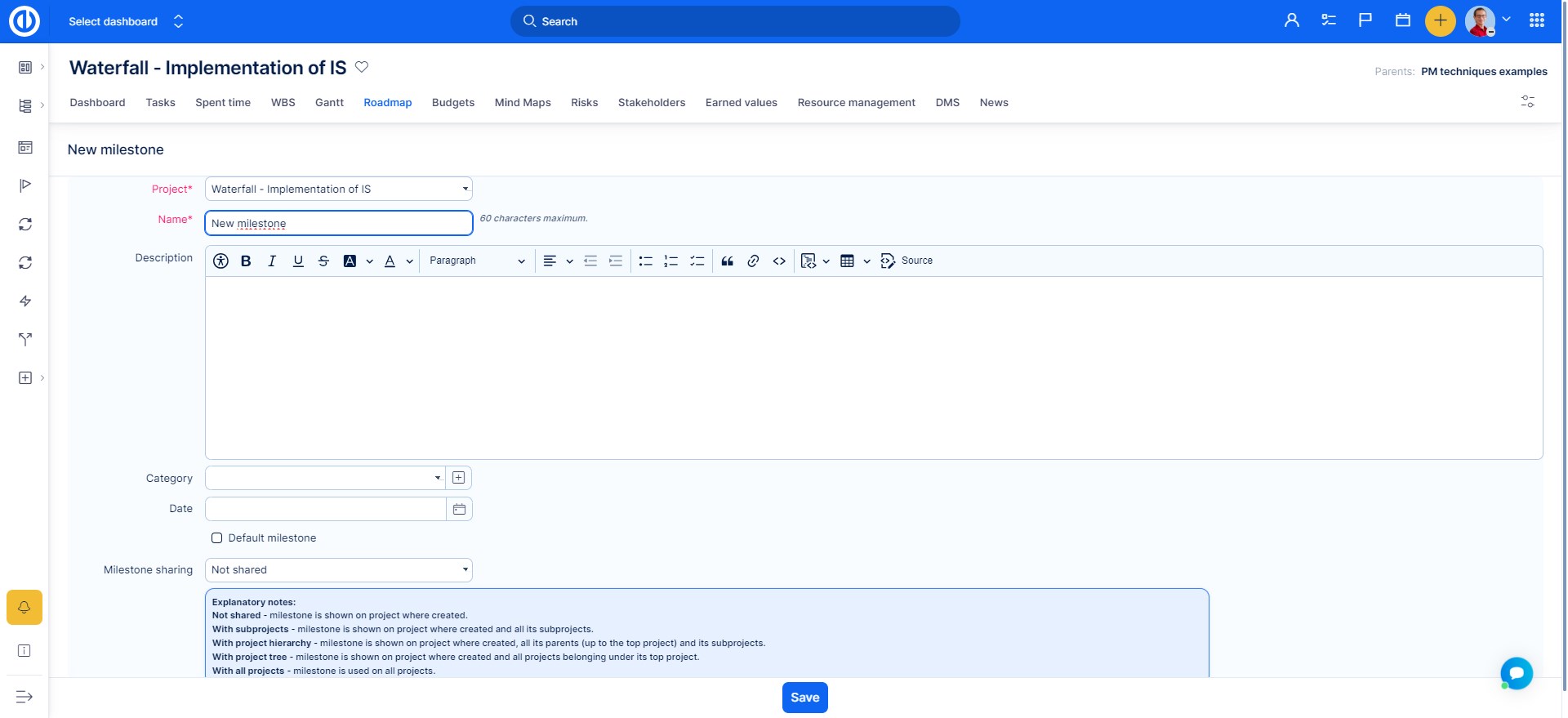
Task: Open PM techniques examples parent link
Action: [1483, 72]
